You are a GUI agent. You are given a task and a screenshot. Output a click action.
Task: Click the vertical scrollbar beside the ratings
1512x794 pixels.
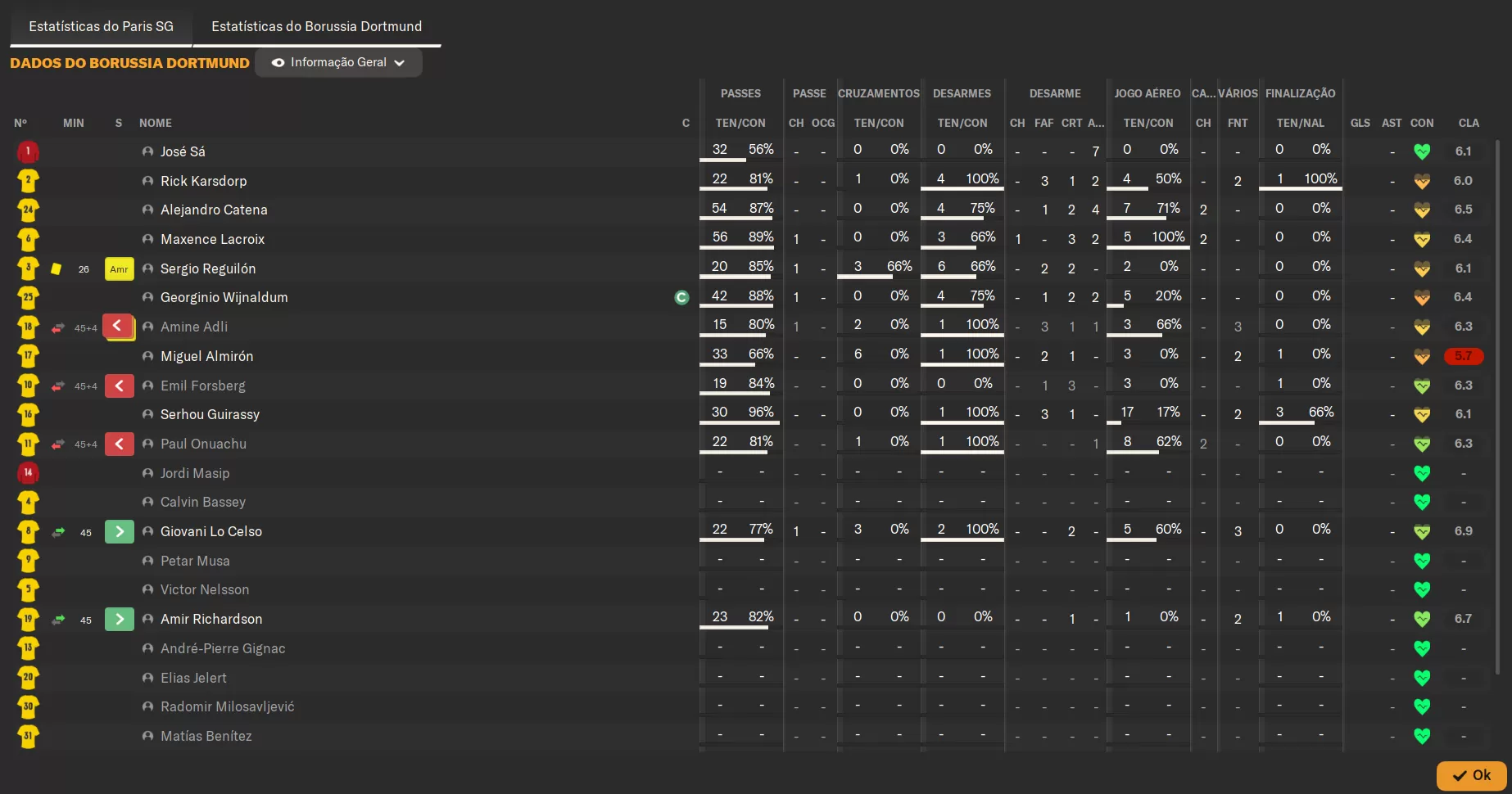(1497, 405)
